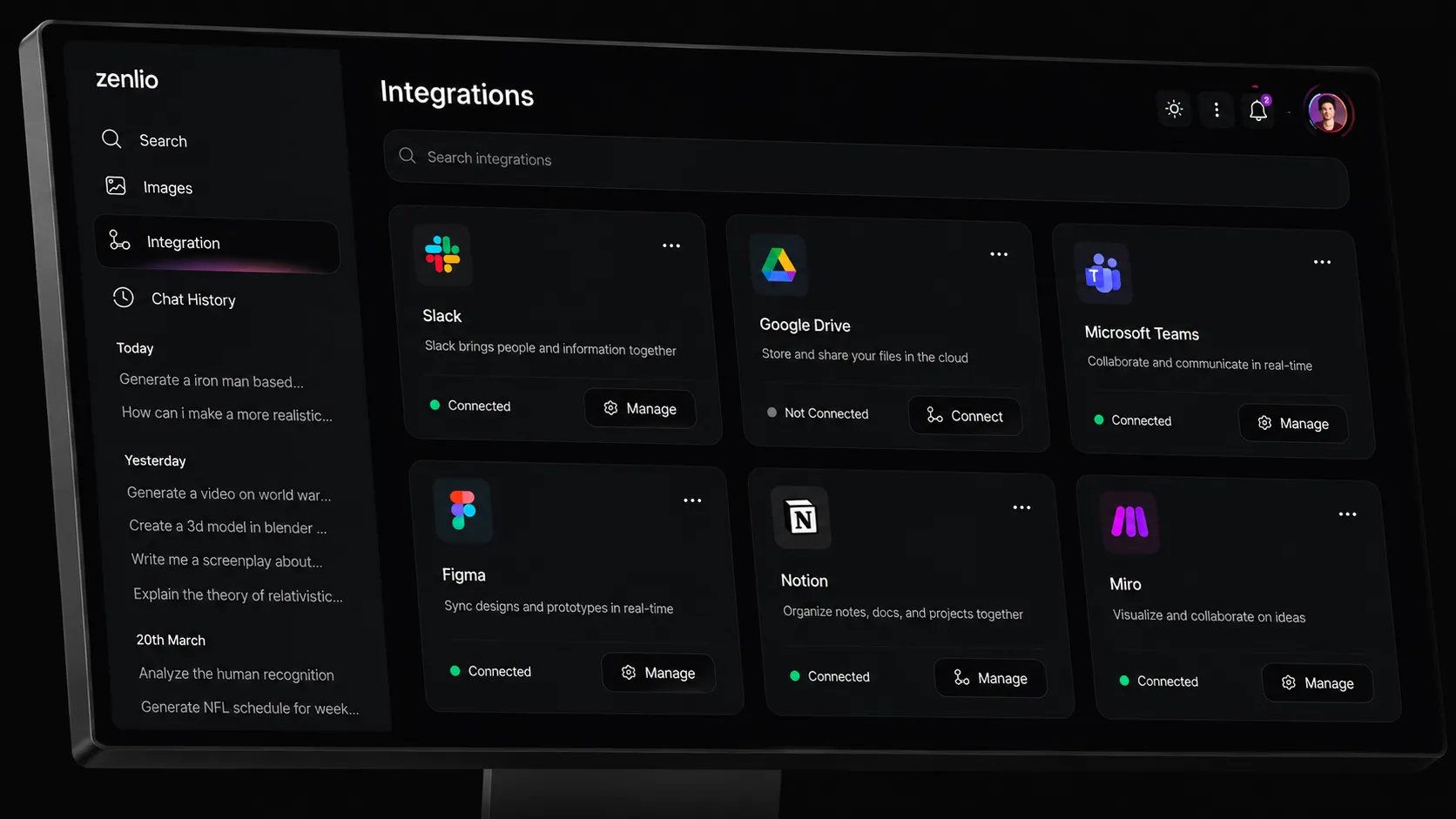Click the Miro card title
The height and width of the screenshot is (819, 1456).
pyautogui.click(x=1125, y=584)
